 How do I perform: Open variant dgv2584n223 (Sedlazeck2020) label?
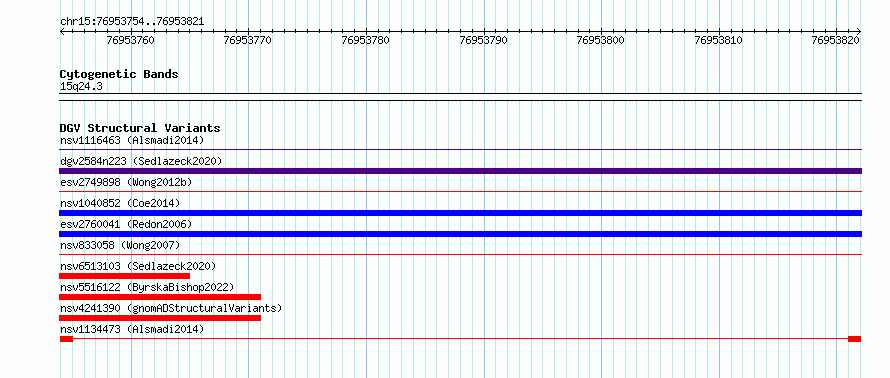[x=141, y=161]
